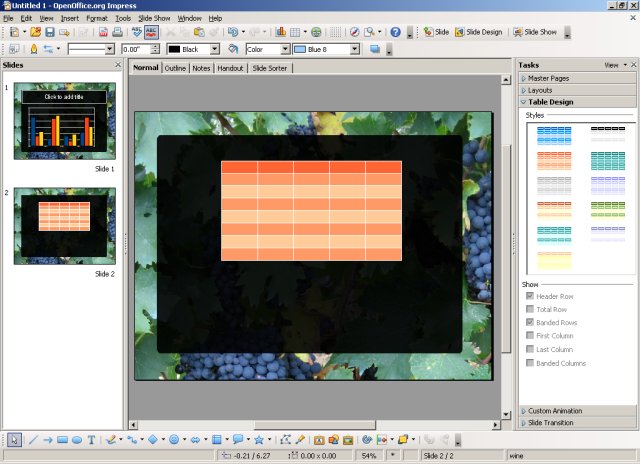Open the Slide Show menu
Screen dimensions: 640x464
pos(154,18)
